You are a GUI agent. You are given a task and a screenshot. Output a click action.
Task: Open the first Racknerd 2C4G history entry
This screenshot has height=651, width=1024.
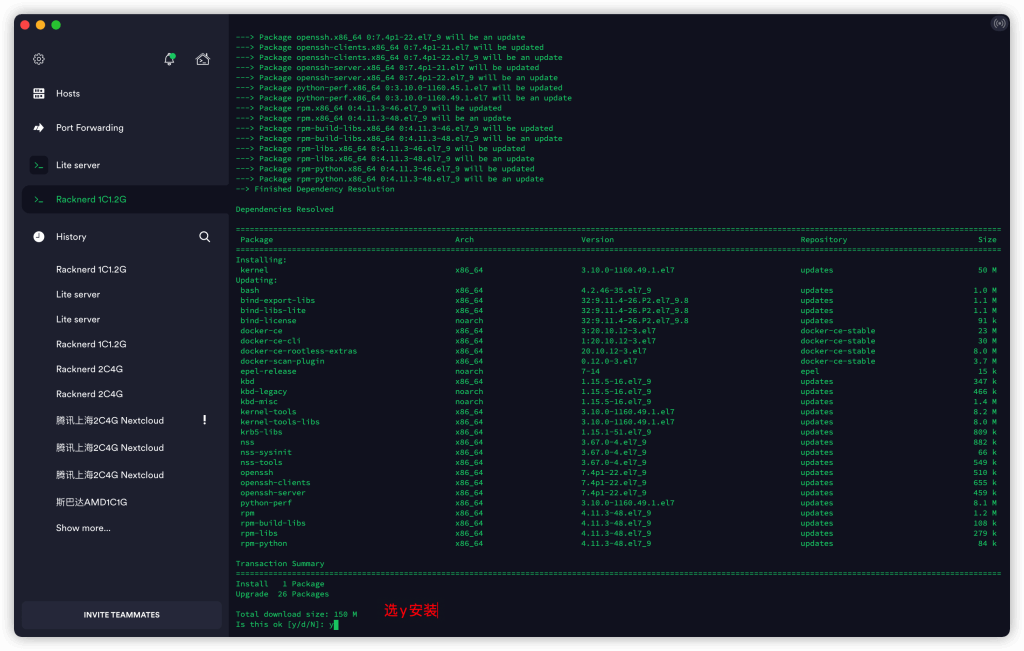pos(89,369)
